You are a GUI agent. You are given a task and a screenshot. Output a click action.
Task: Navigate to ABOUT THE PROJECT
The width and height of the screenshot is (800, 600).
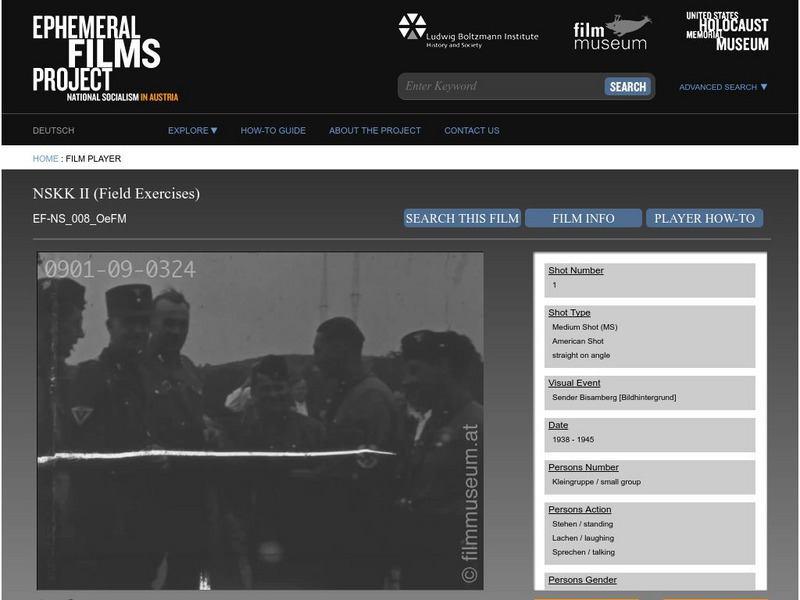[x=375, y=130]
